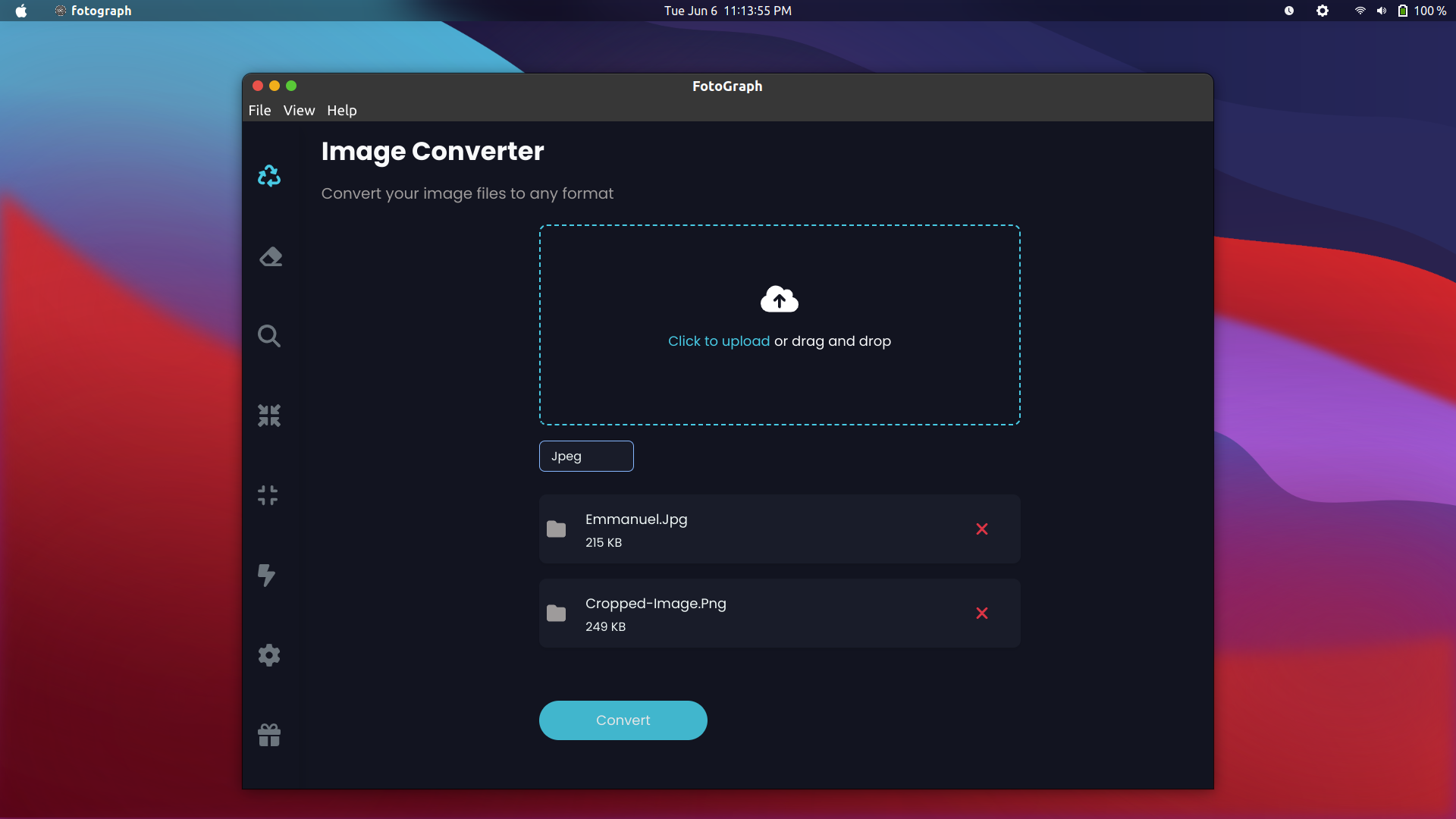This screenshot has height=819, width=1456.
Task: Open the settings gear icon
Action: click(269, 655)
